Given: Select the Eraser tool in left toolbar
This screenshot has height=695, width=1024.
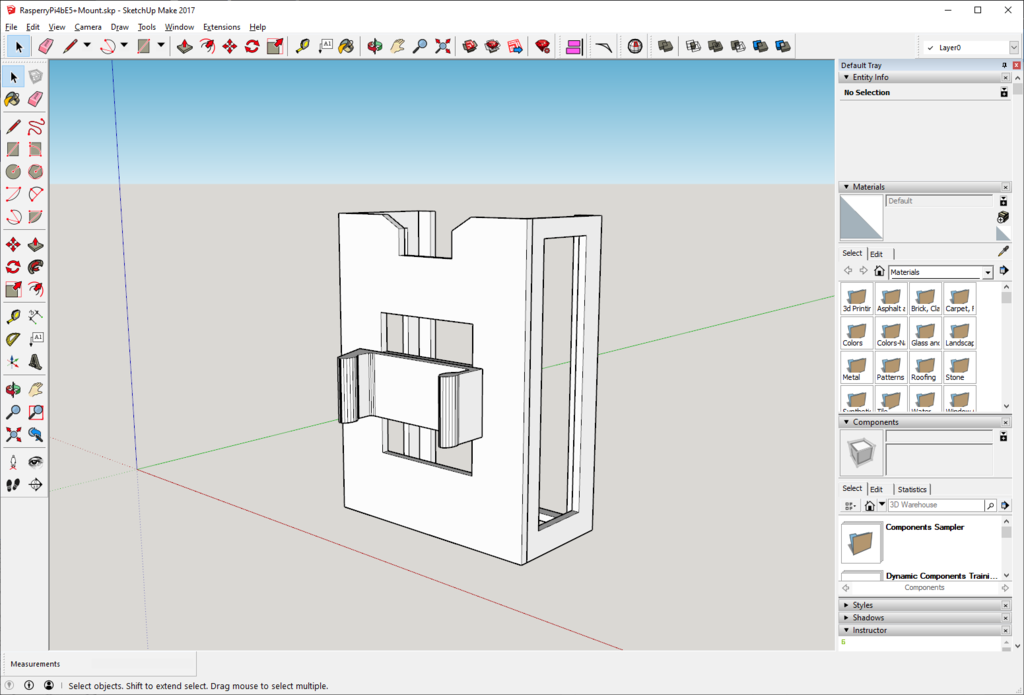Looking at the screenshot, I should click(x=35, y=99).
